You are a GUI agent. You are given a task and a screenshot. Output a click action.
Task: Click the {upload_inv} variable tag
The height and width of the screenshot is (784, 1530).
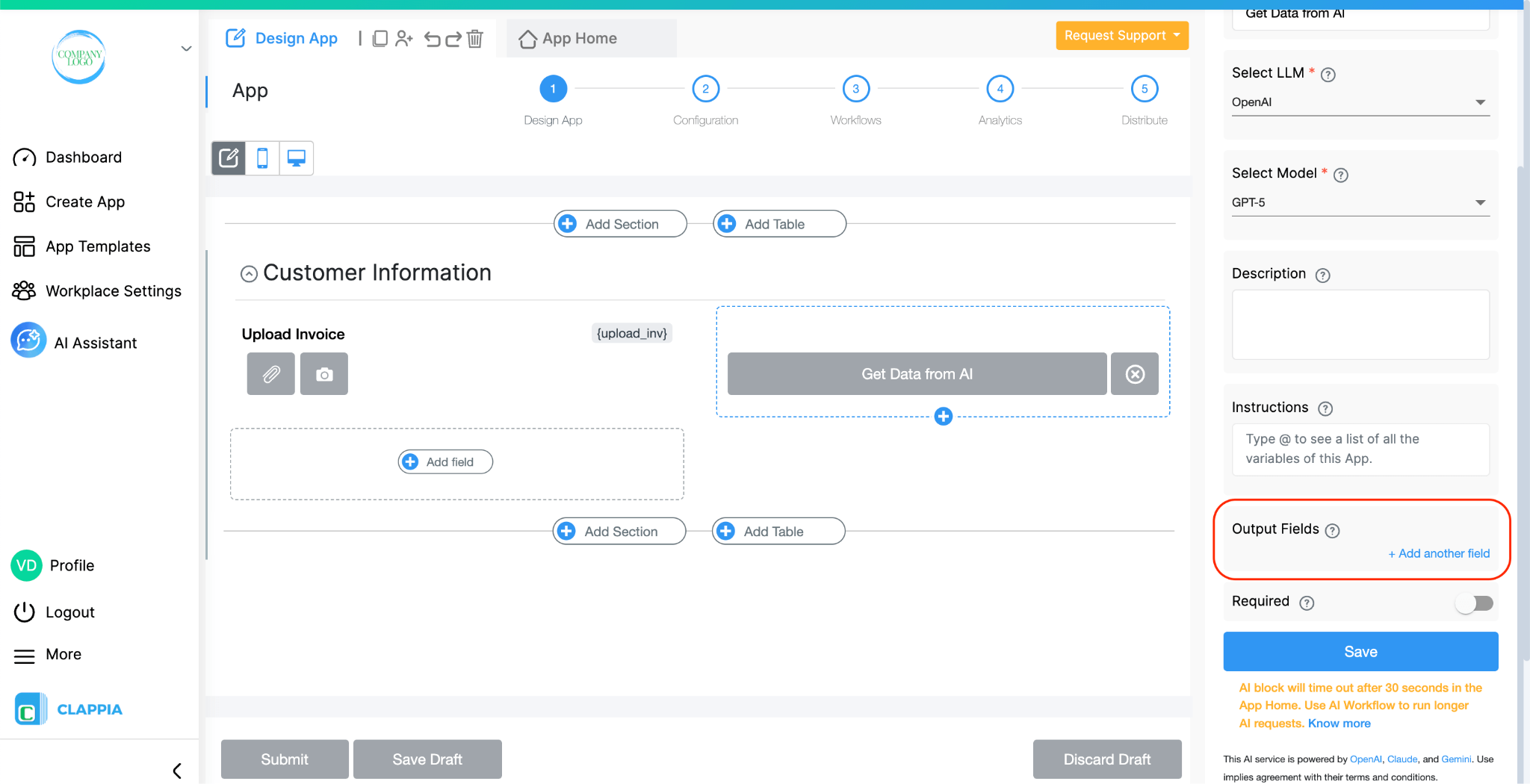click(632, 333)
